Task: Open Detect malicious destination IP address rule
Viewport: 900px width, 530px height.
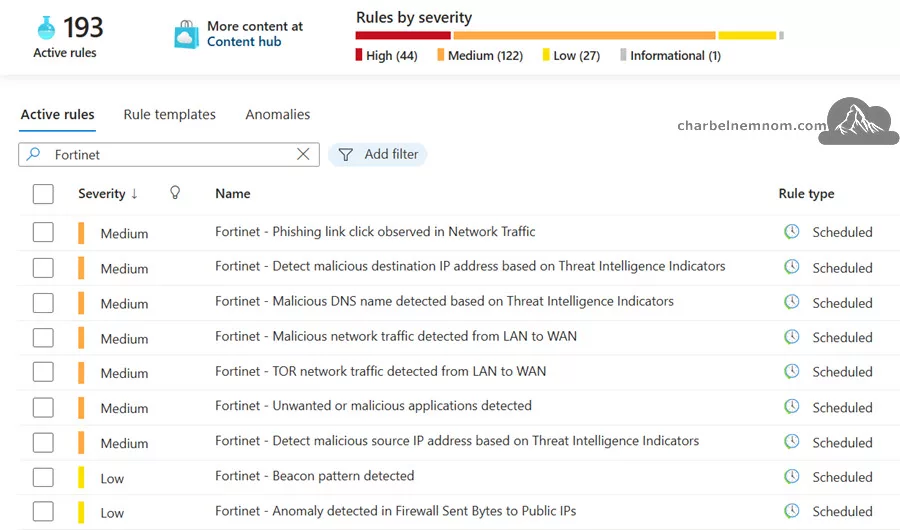Action: coord(470,266)
